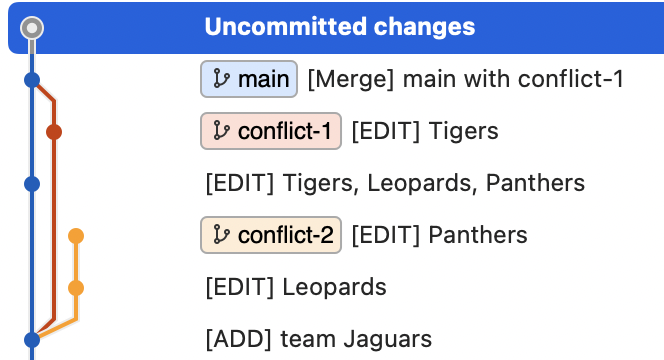This screenshot has width=664, height=360.
Task: Click blue node for ADD team Jaguars commit
Action: coord(32,340)
